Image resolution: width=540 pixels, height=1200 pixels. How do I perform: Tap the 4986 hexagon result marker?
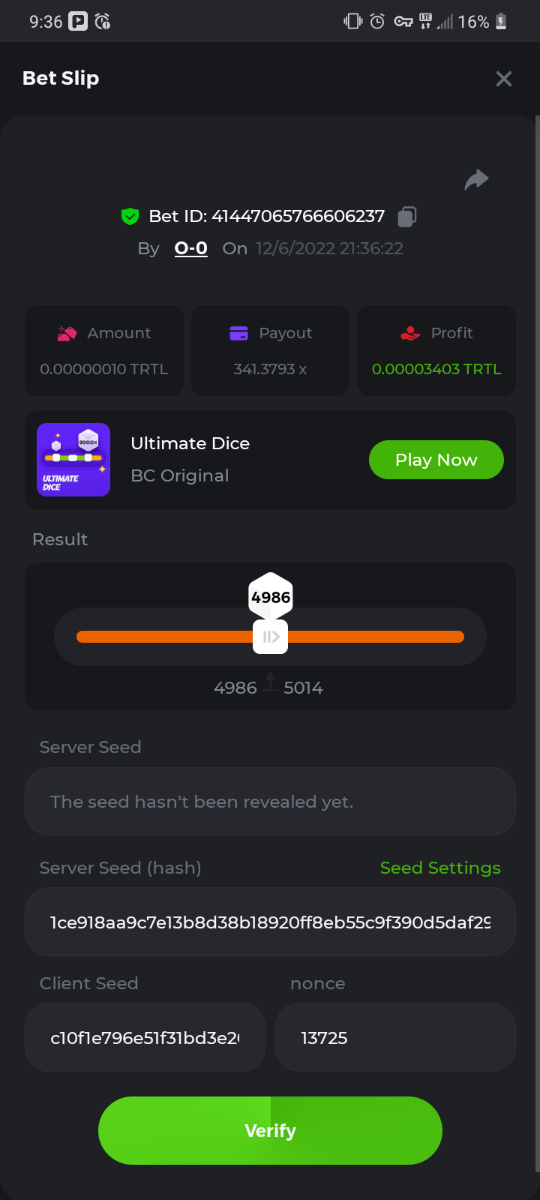[x=270, y=597]
